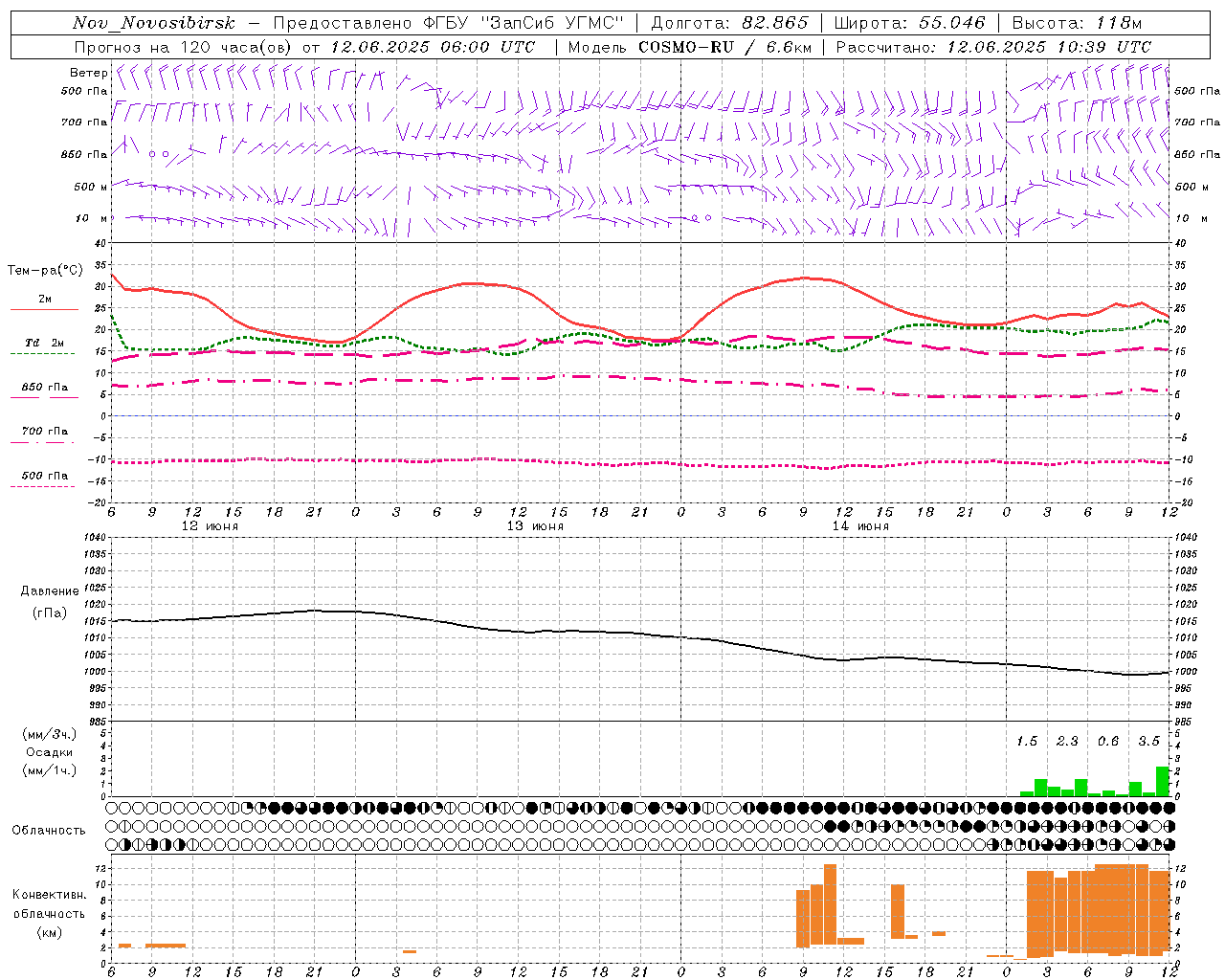Select the latitude value 55.046
This screenshot has height=980, width=1225.
pos(952,23)
